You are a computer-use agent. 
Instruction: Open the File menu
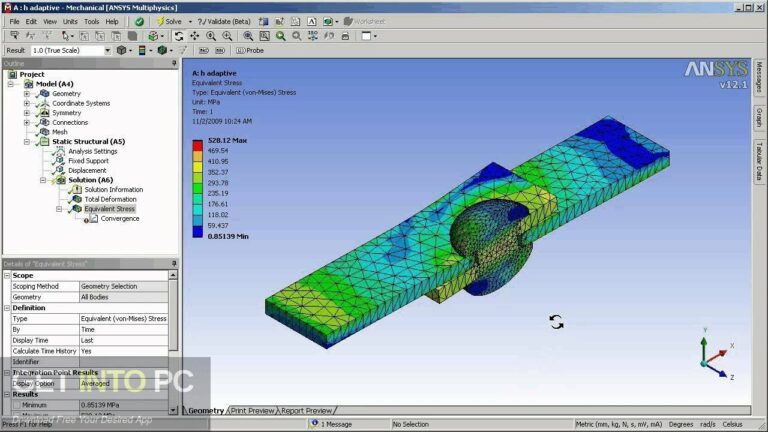[15, 22]
